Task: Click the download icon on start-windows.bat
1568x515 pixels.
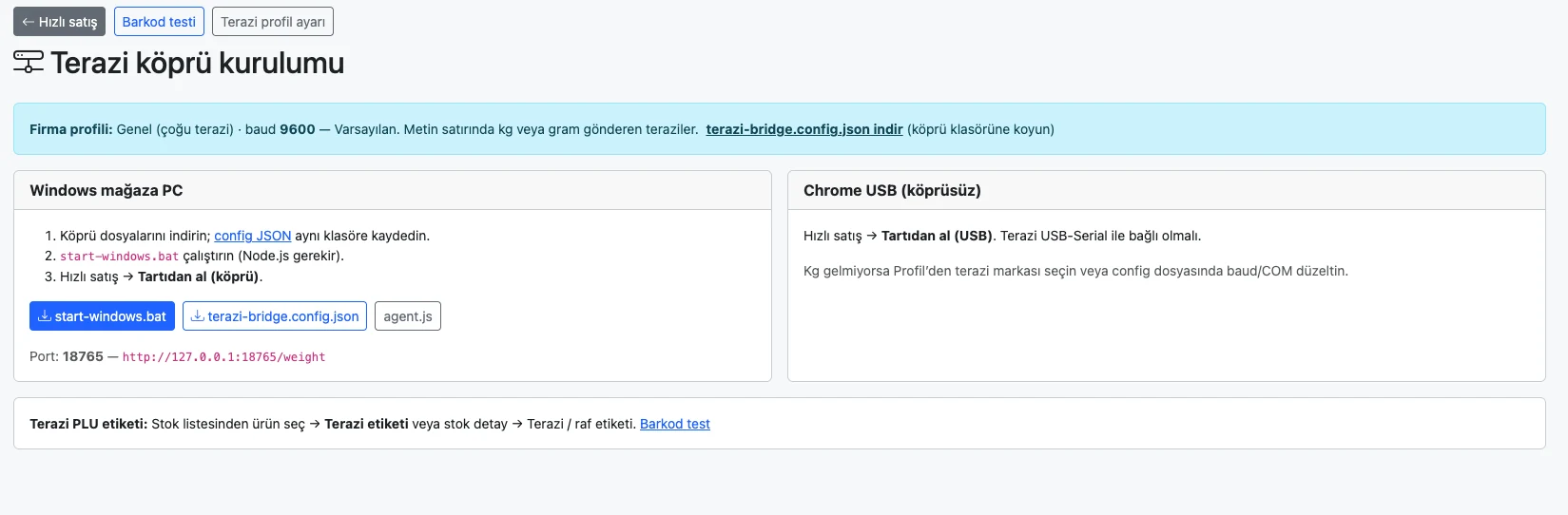Action: (x=45, y=316)
